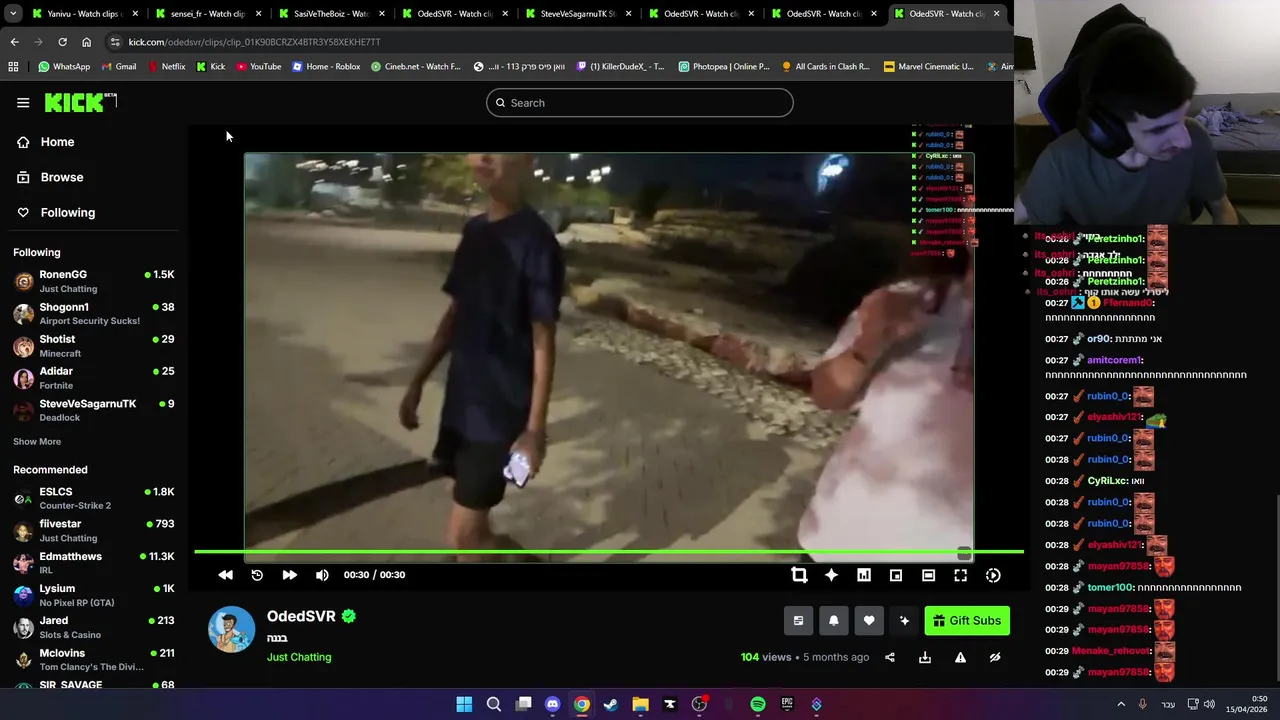The height and width of the screenshot is (720, 1280).
Task: Switch to the sensei_fr browser tab
Action: tap(208, 13)
